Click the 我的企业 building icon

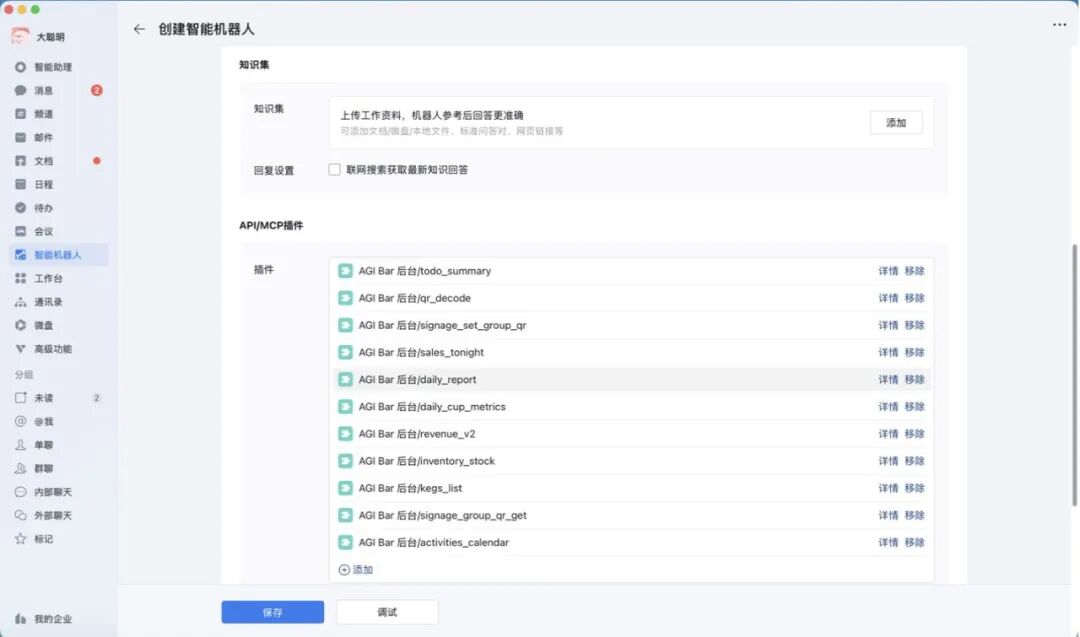pyautogui.click(x=21, y=618)
